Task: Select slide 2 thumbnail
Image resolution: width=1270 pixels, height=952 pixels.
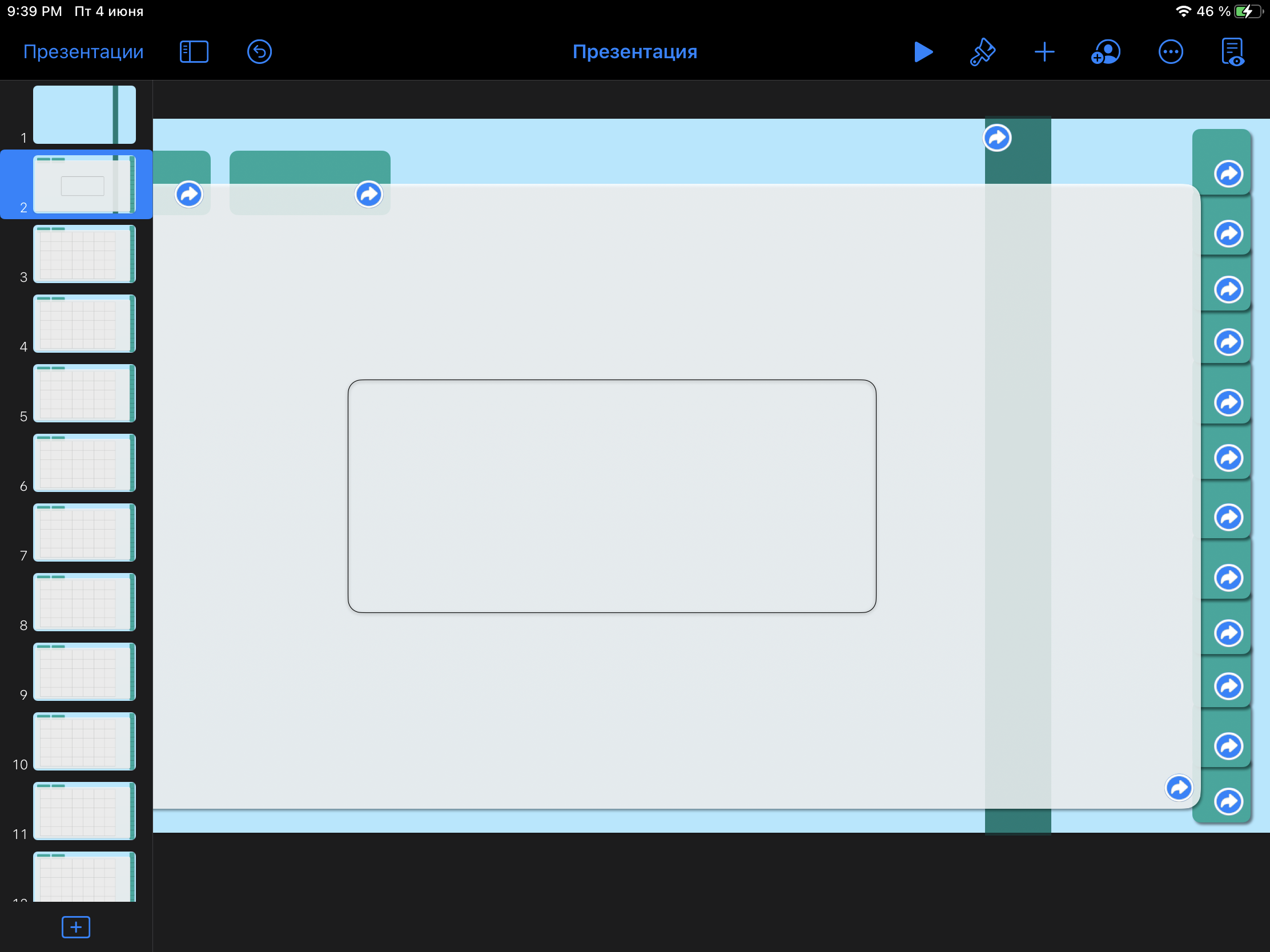Action: pyautogui.click(x=85, y=184)
